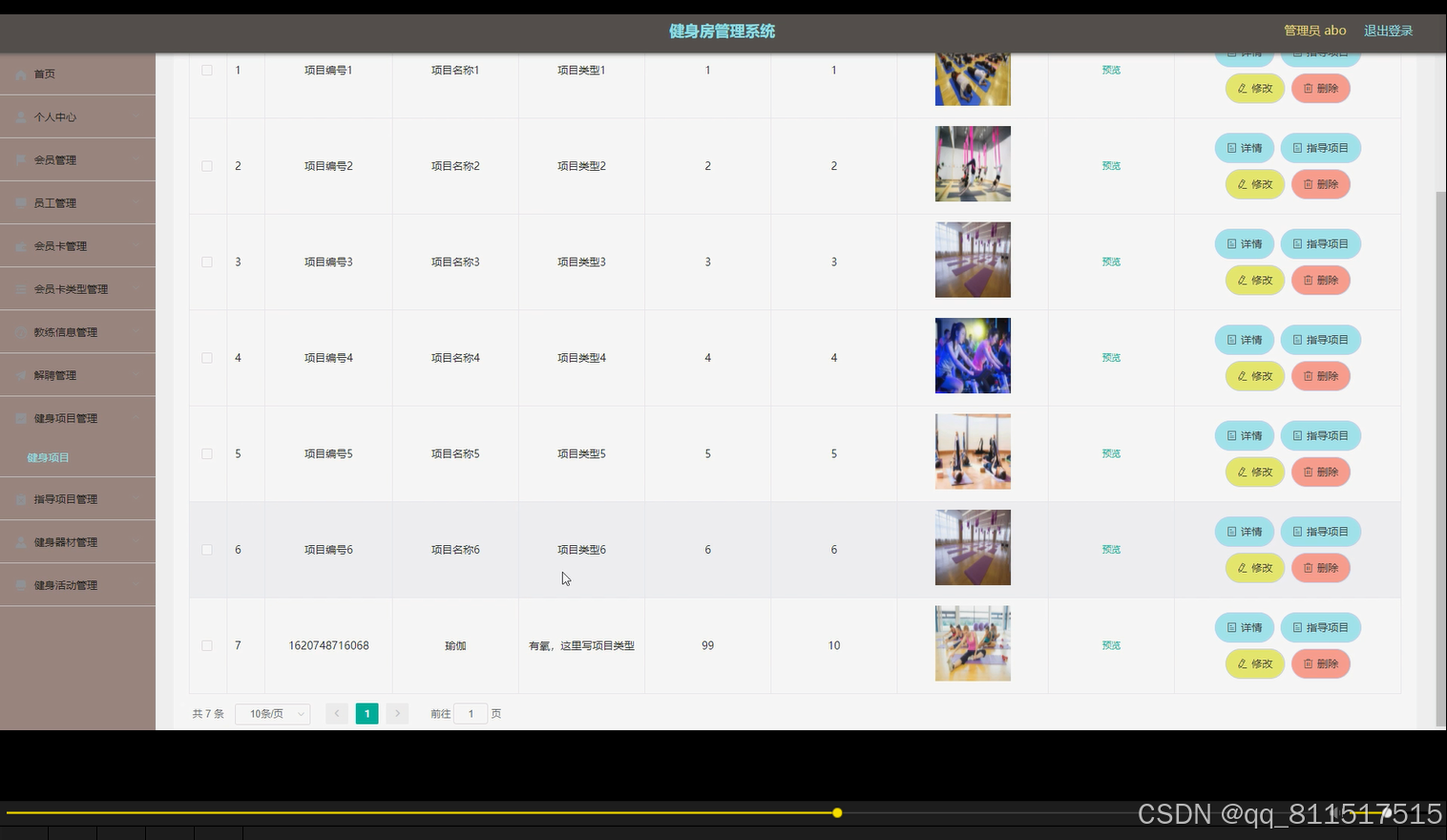Open the thumbnail image of 项目编号4
This screenshot has height=840, width=1447.
point(973,356)
